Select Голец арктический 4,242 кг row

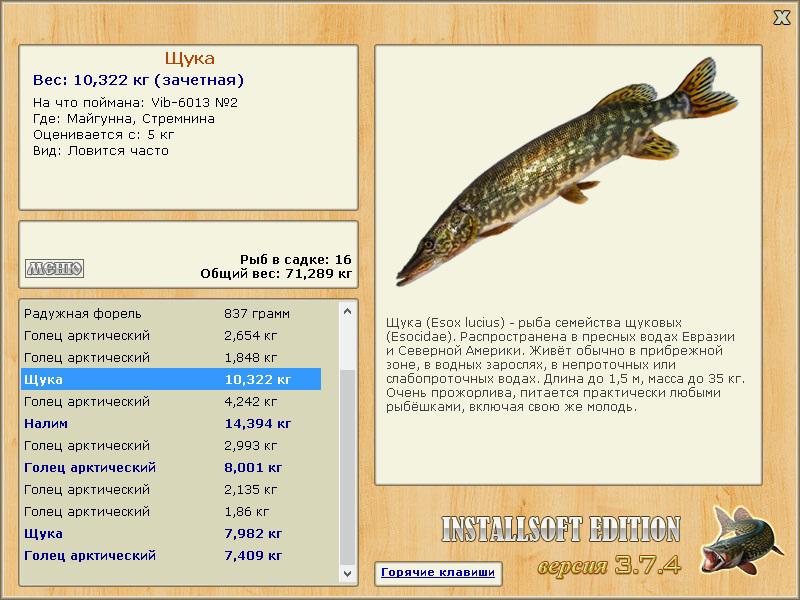[171, 401]
